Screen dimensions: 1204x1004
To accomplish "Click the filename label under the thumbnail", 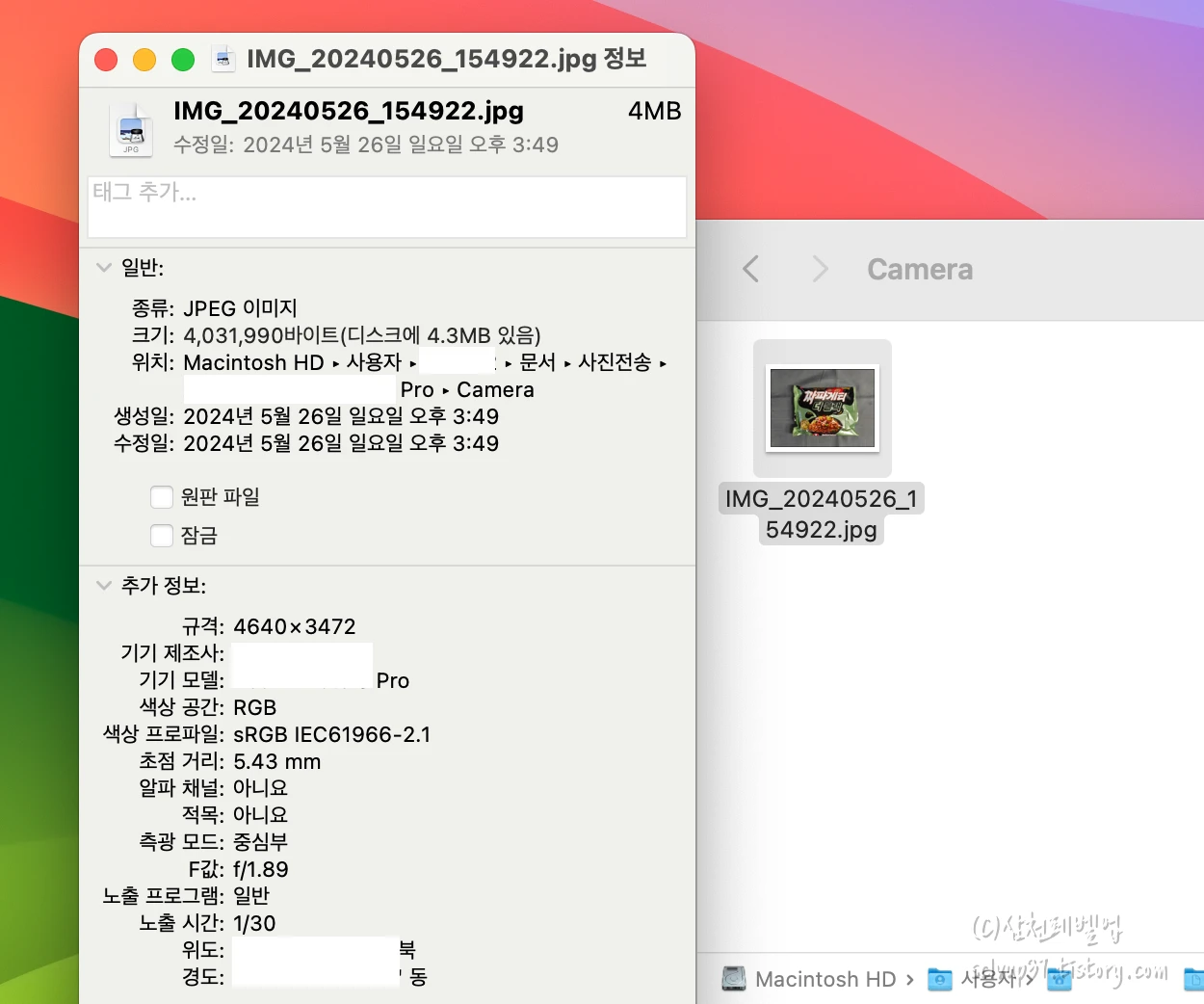I will (x=822, y=514).
